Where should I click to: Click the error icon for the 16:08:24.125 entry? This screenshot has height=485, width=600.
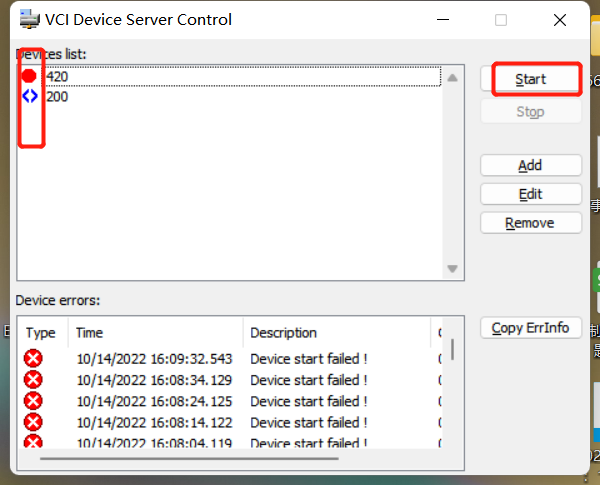click(x=33, y=401)
